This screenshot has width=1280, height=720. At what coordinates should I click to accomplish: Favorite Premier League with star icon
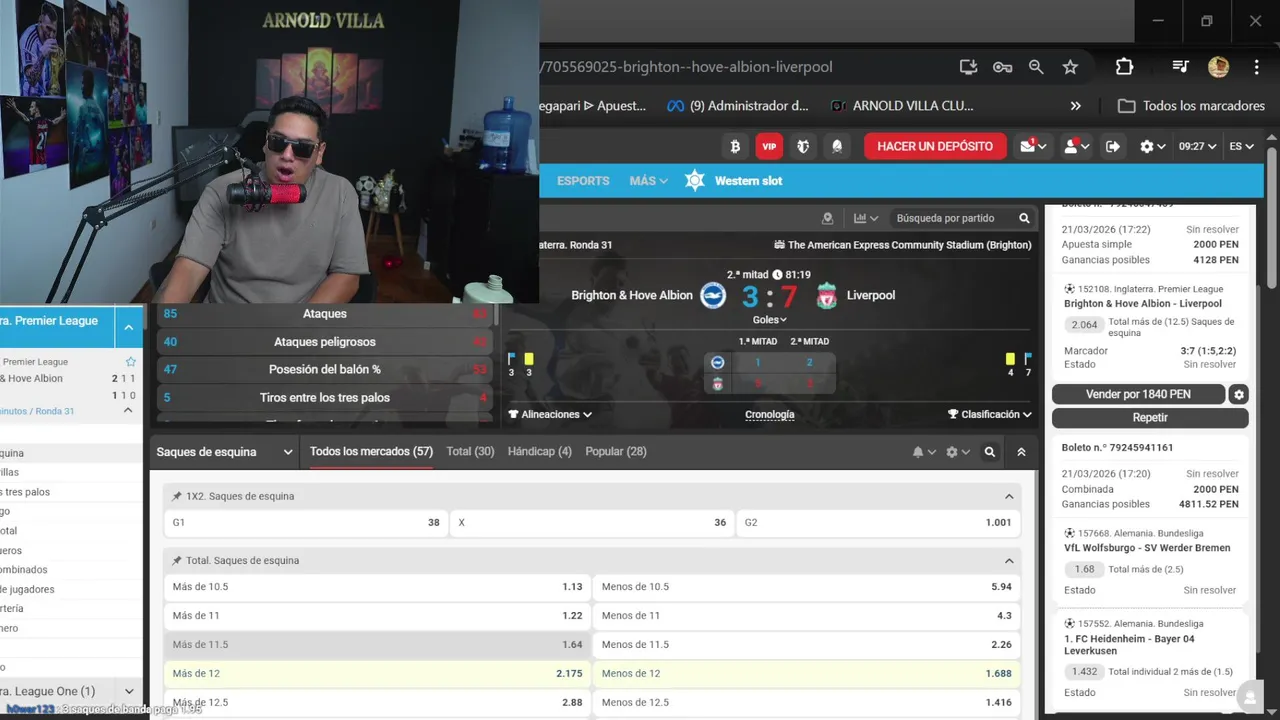point(130,361)
